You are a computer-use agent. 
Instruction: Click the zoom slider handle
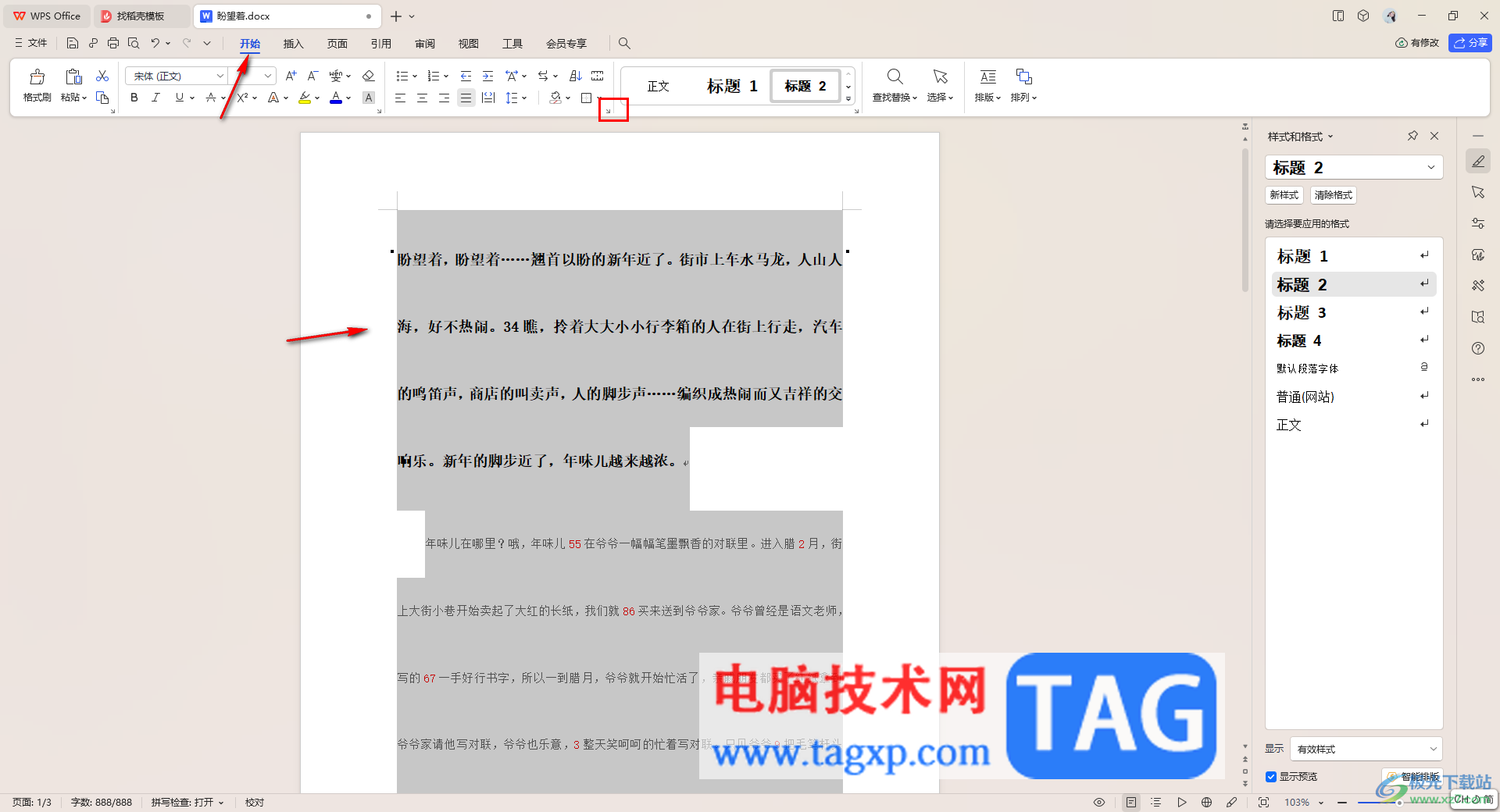point(1399,802)
